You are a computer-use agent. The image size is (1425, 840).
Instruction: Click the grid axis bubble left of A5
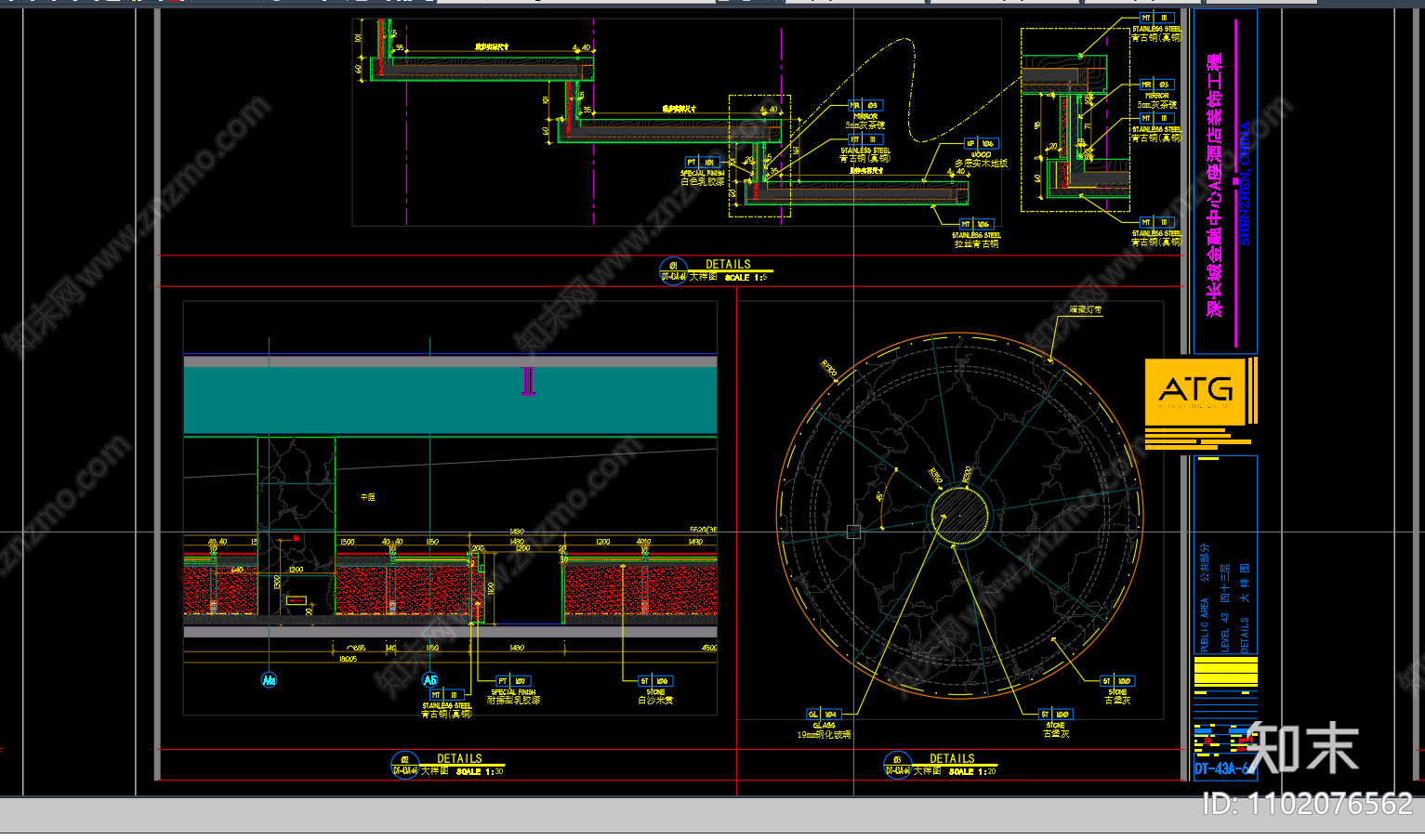[x=269, y=680]
